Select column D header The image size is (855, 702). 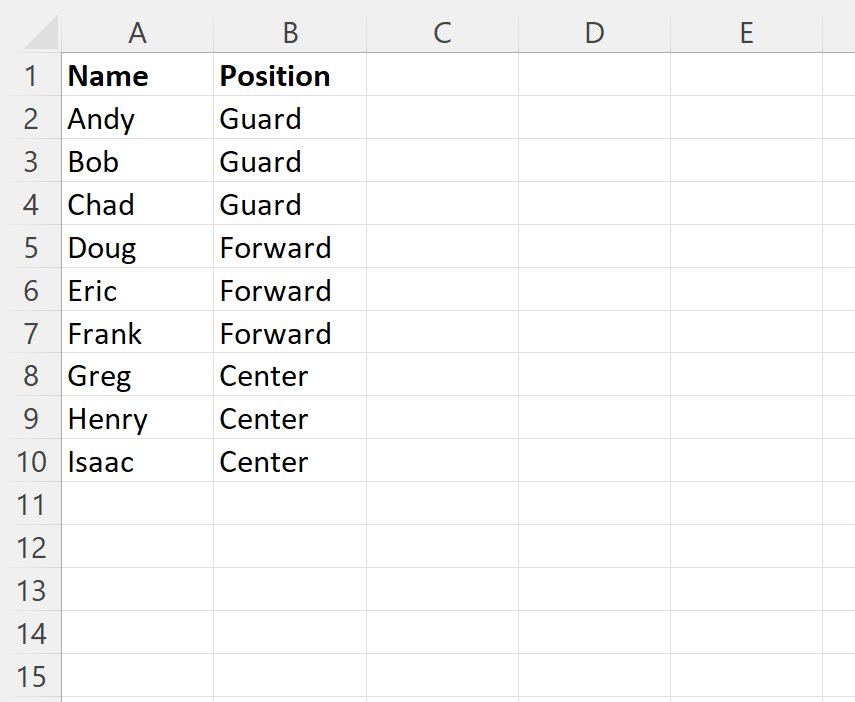click(x=594, y=33)
